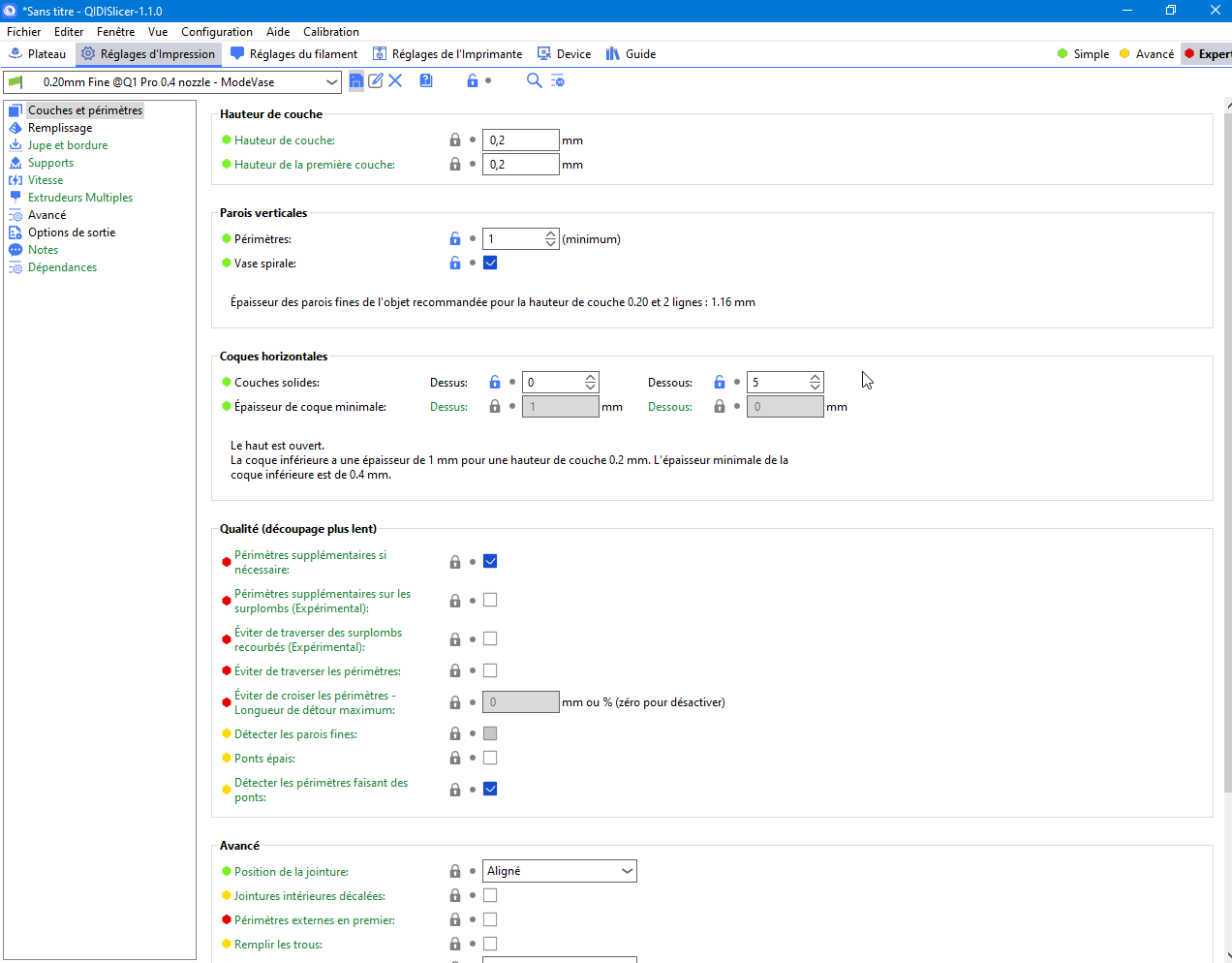Increase the Périmètres count with up arrow
This screenshot has height=963, width=1232.
click(x=551, y=234)
